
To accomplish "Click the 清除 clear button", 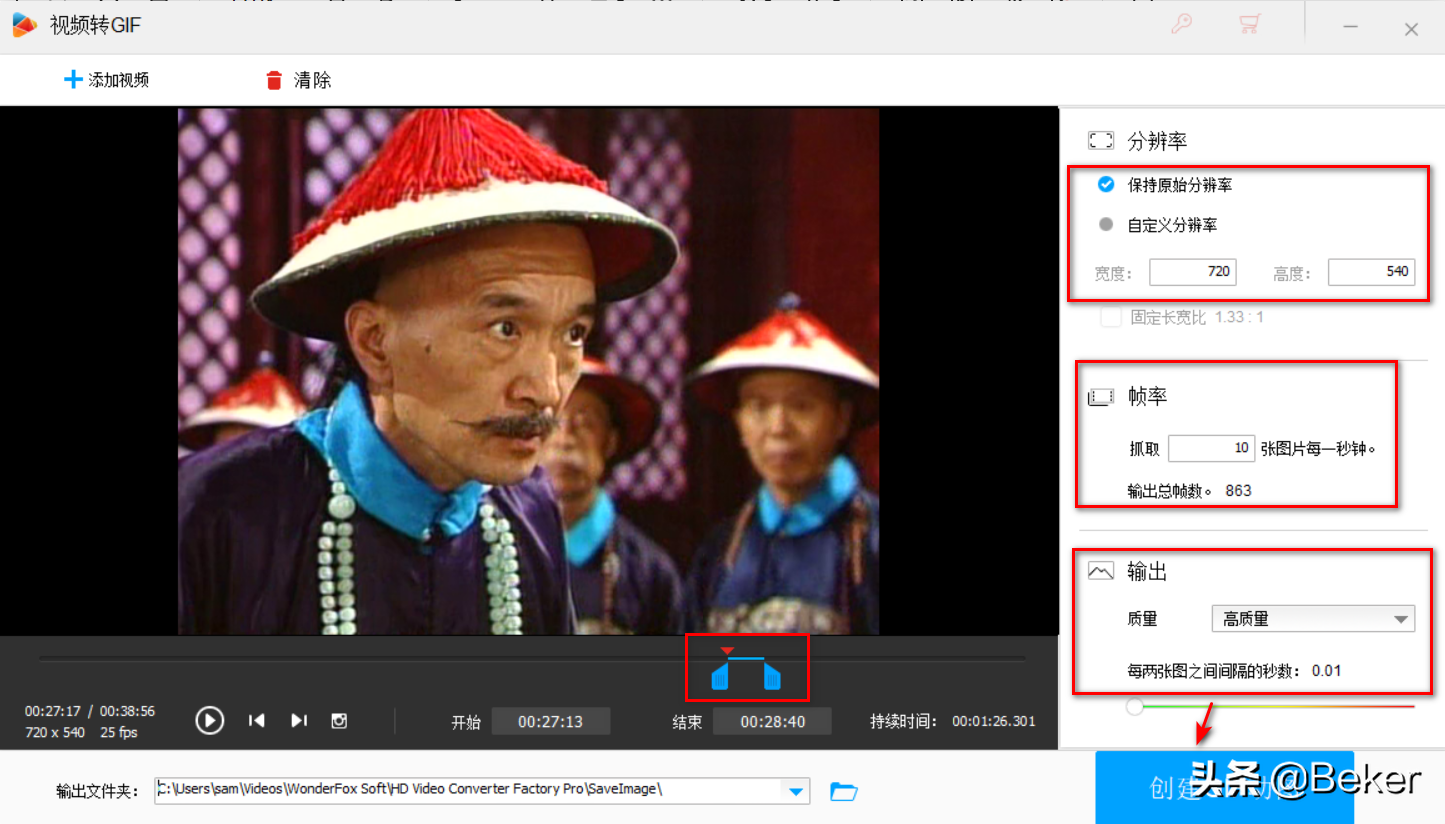I will tap(298, 80).
